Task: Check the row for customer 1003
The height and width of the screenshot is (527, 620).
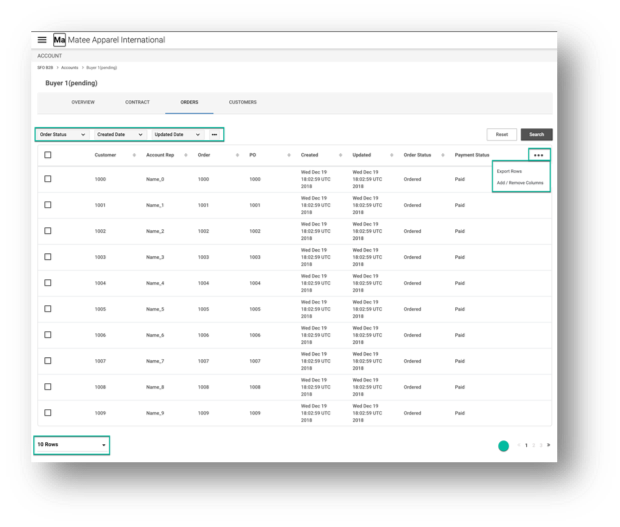Action: [48, 257]
